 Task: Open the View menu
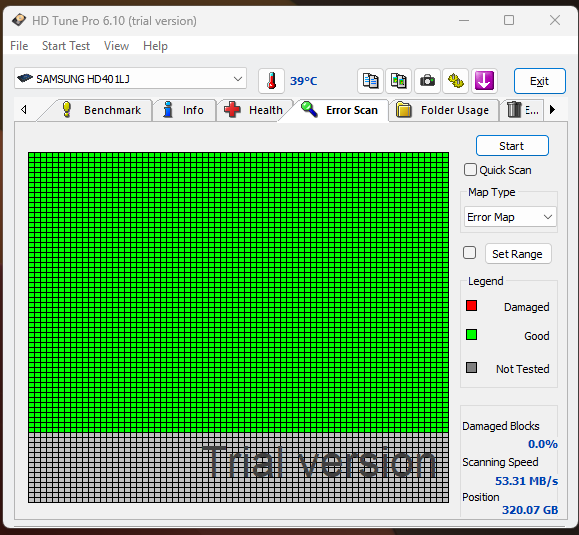pos(116,46)
